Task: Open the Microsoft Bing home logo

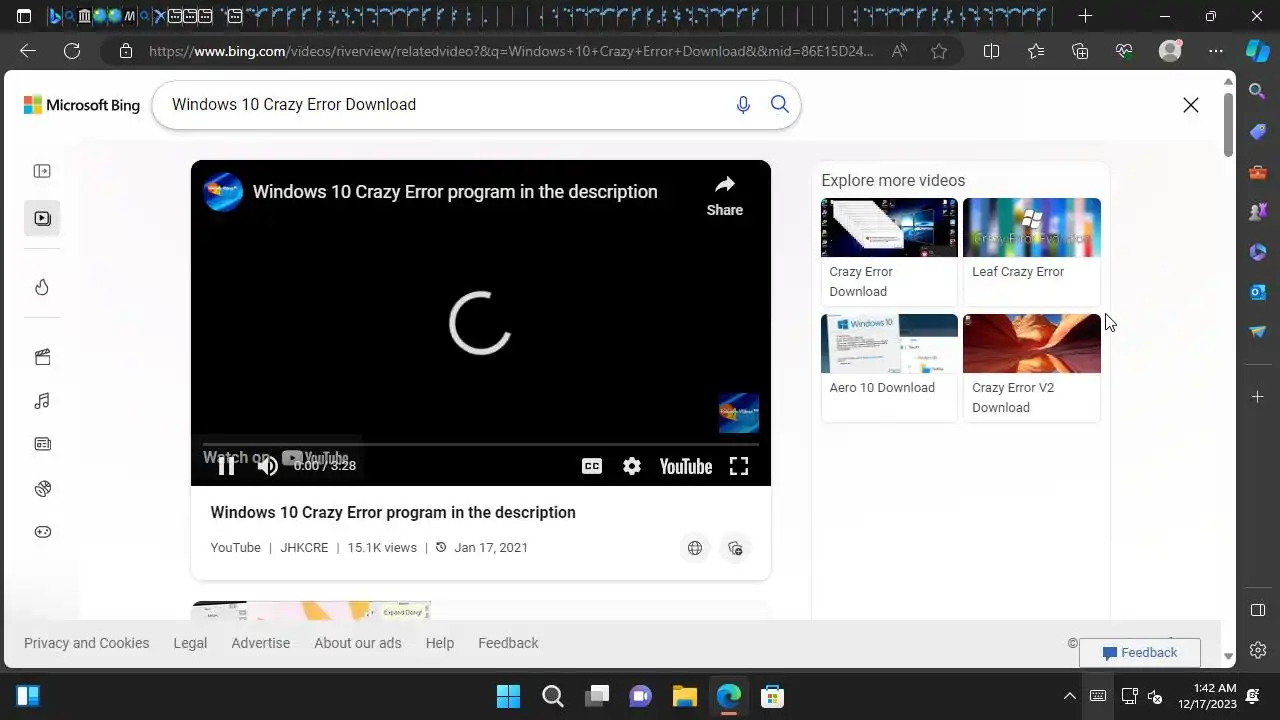Action: point(82,105)
